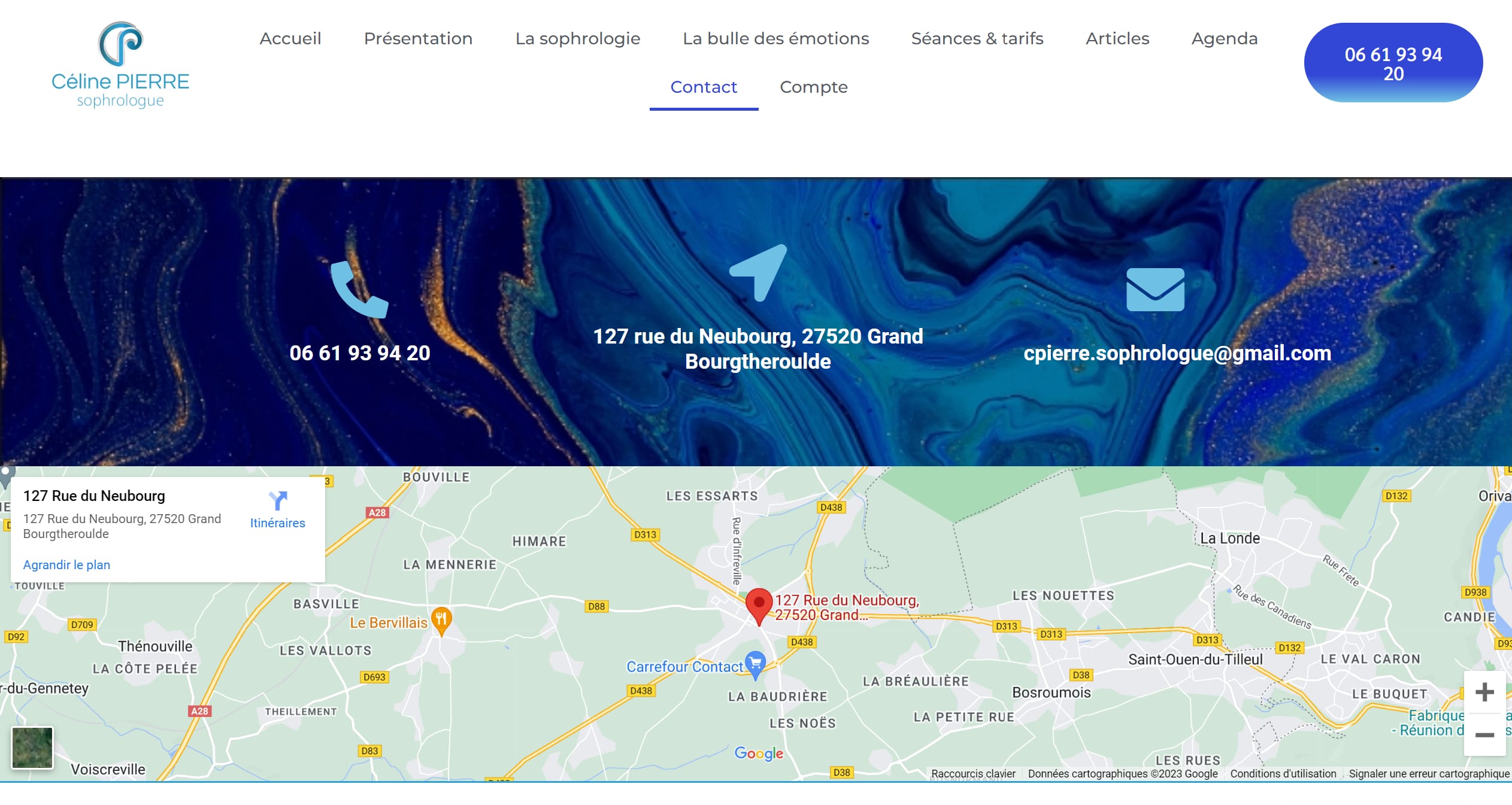Image resolution: width=1512 pixels, height=805 pixels.
Task: Click Signaler une erreur cartographique
Action: pos(1429,773)
